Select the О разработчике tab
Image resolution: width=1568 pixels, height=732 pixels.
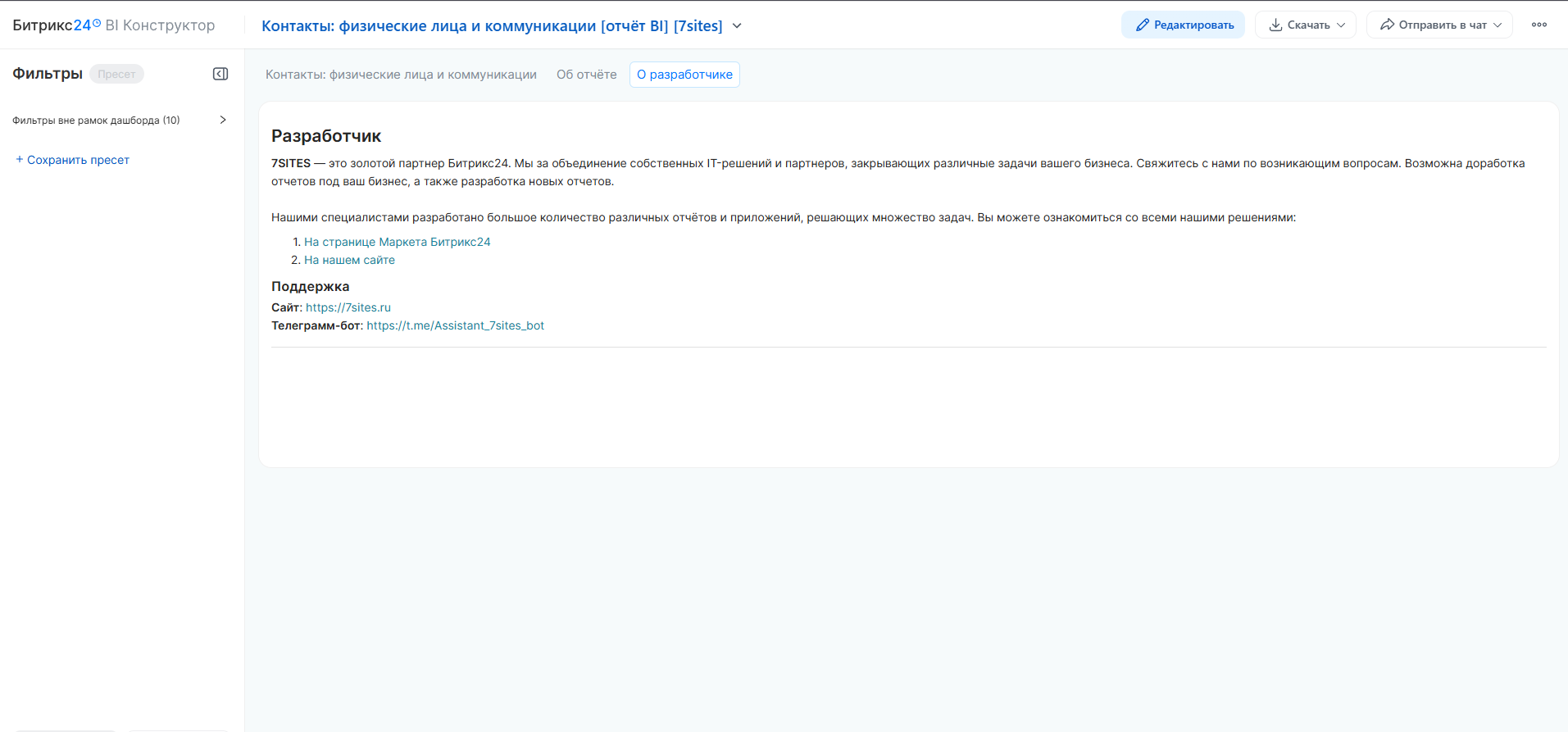tap(684, 75)
